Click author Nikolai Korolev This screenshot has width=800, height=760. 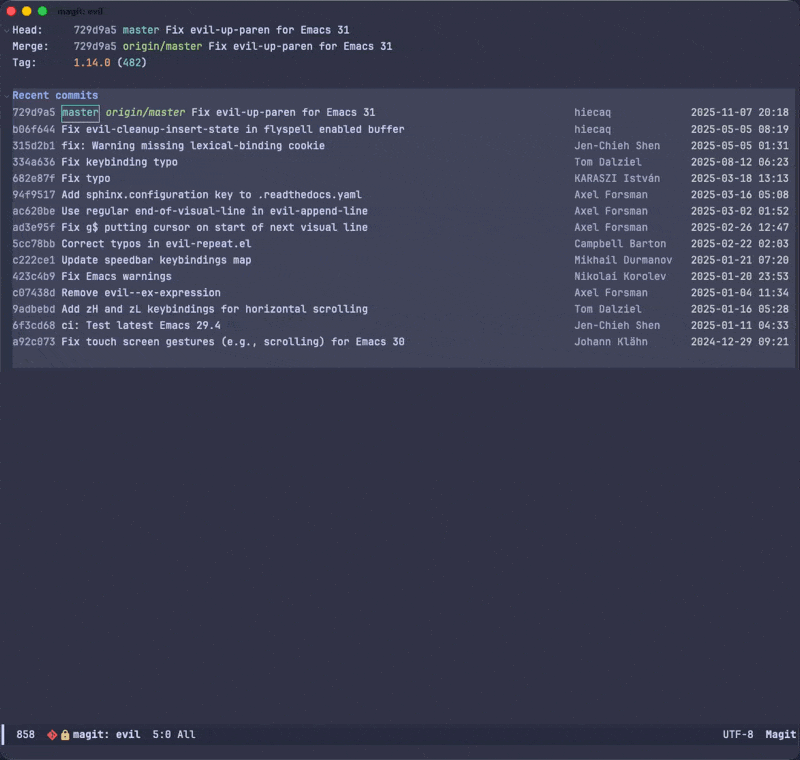click(620, 276)
